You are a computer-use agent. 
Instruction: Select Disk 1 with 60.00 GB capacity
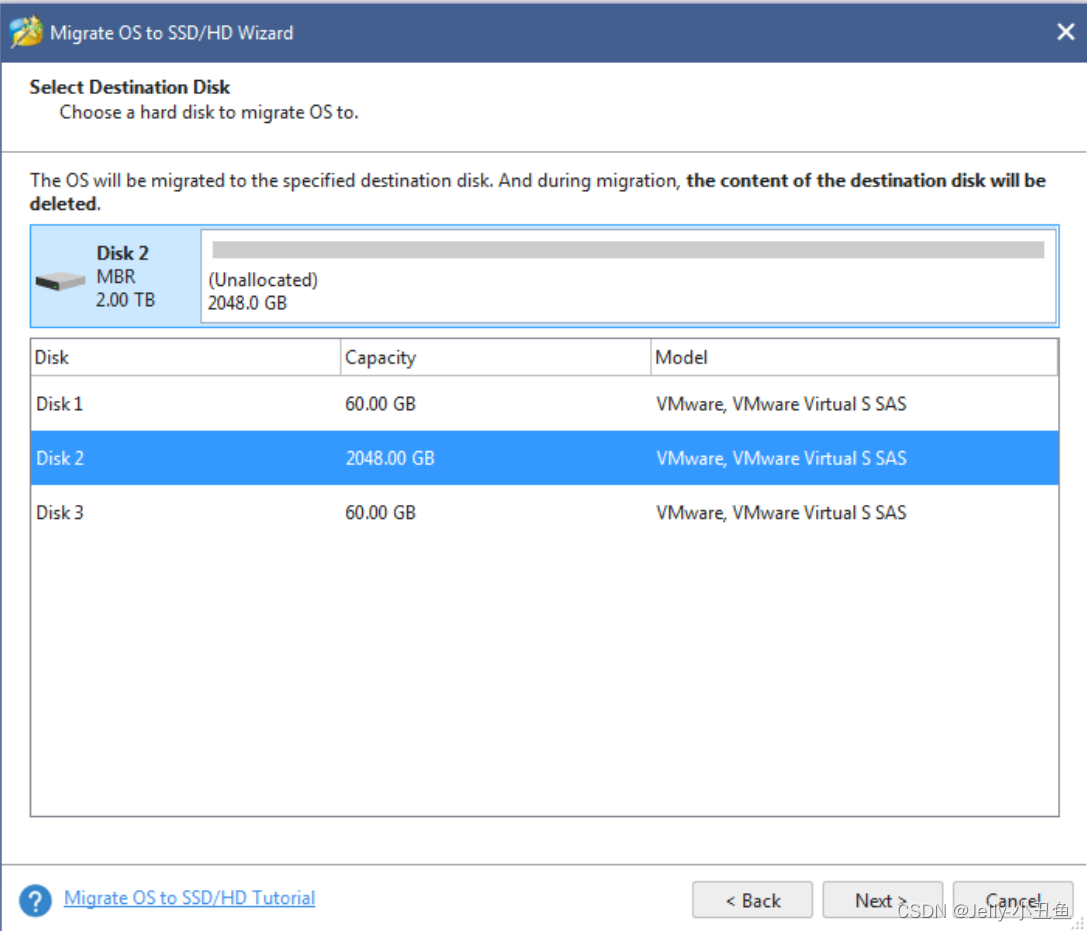click(x=300, y=404)
